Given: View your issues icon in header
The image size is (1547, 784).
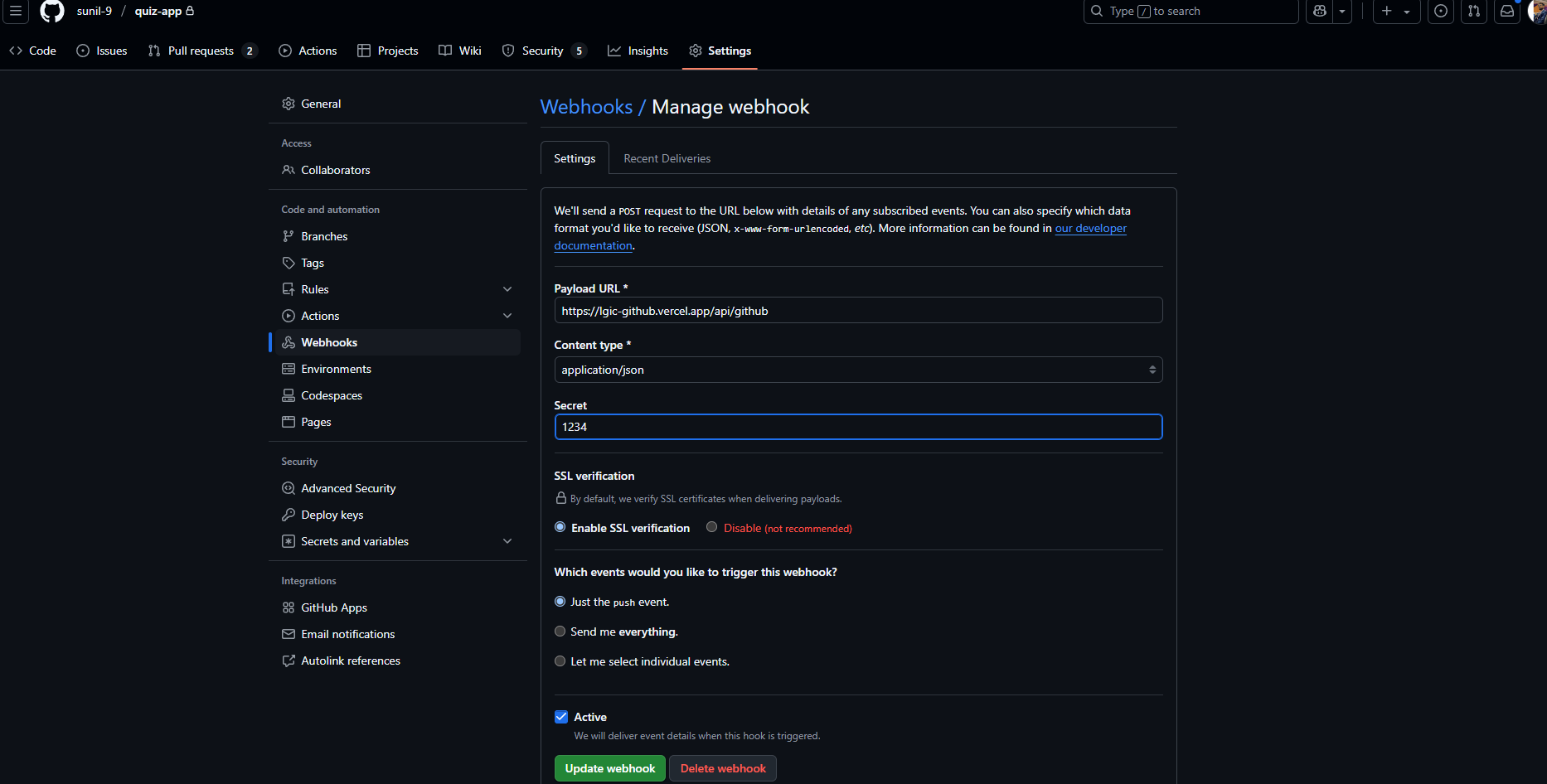Looking at the screenshot, I should click(1441, 11).
